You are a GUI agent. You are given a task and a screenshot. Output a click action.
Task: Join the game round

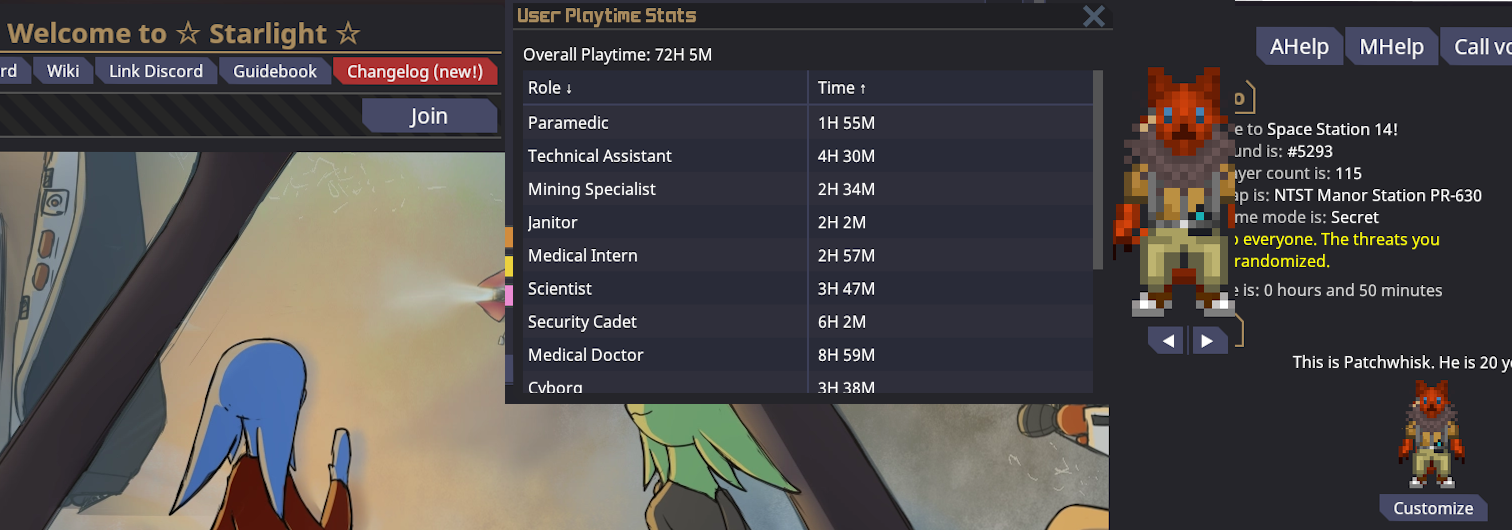click(429, 116)
